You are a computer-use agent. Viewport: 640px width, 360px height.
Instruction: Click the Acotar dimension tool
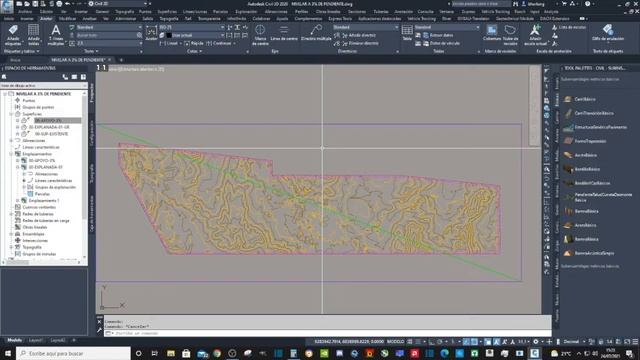coord(151,33)
